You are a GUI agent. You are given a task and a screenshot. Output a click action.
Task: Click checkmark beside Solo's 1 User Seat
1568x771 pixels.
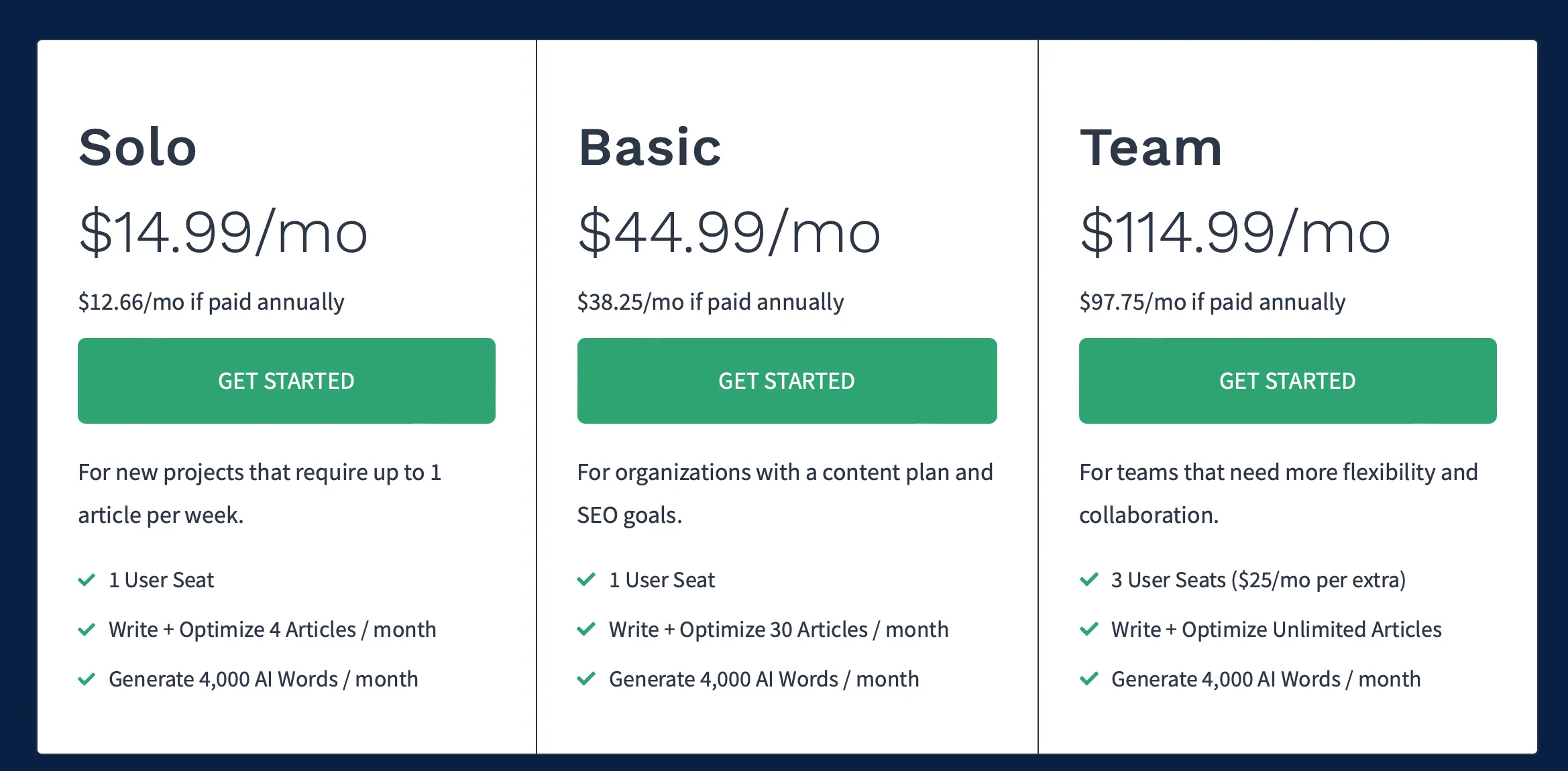click(87, 580)
